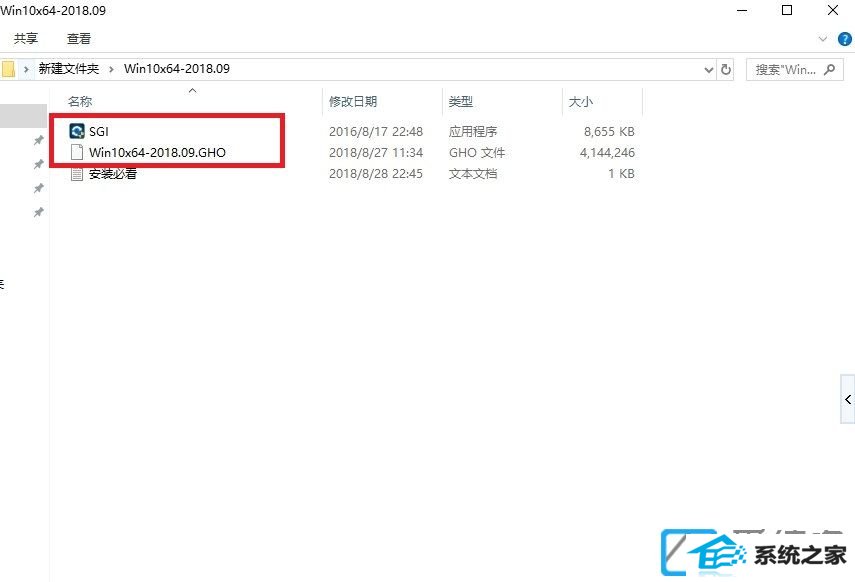The width and height of the screenshot is (855, 582).
Task: Click date 2018/8/28 22:45
Action: point(376,173)
